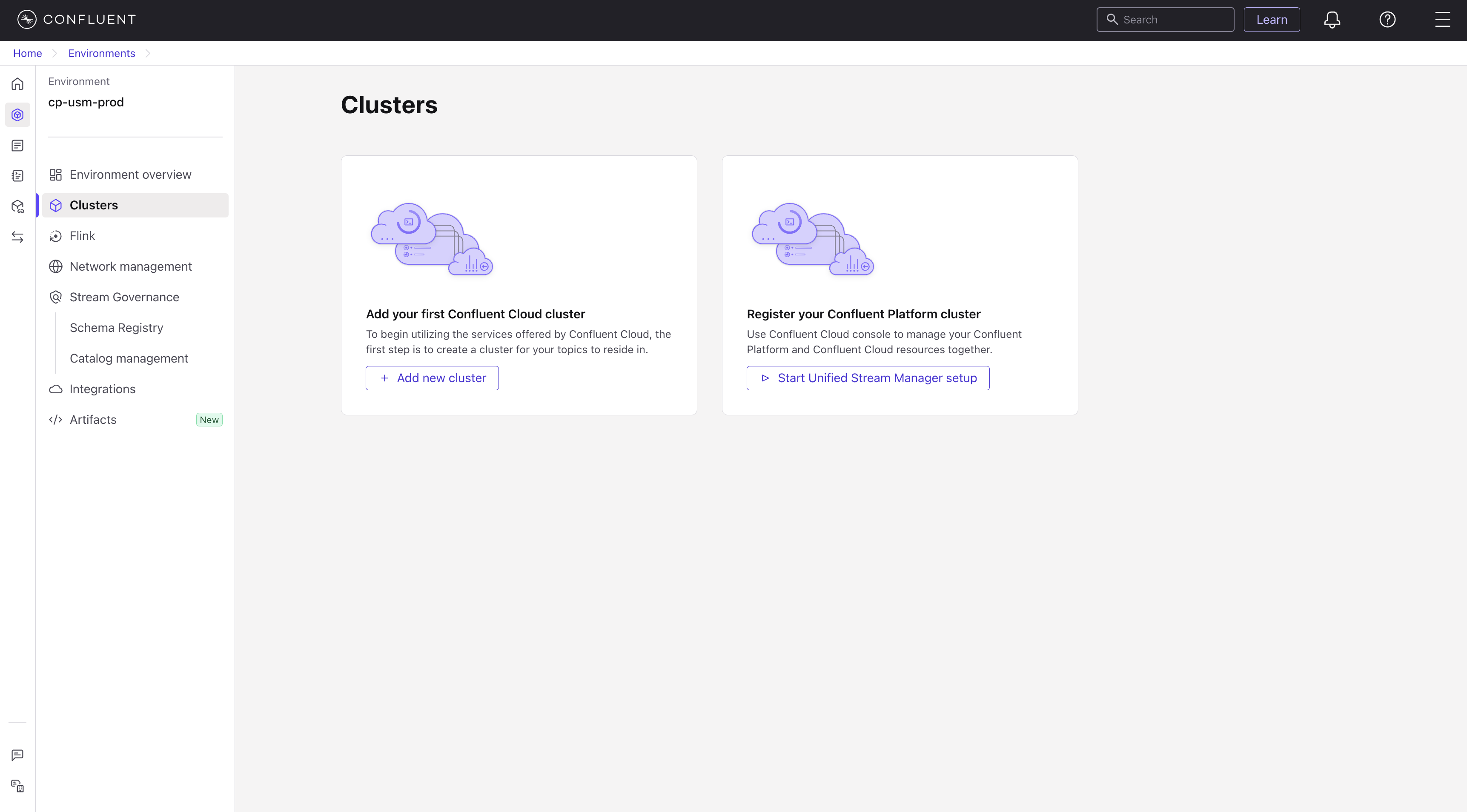Click the cluster linking icon in rail
This screenshot has width=1467, height=812.
[17, 206]
